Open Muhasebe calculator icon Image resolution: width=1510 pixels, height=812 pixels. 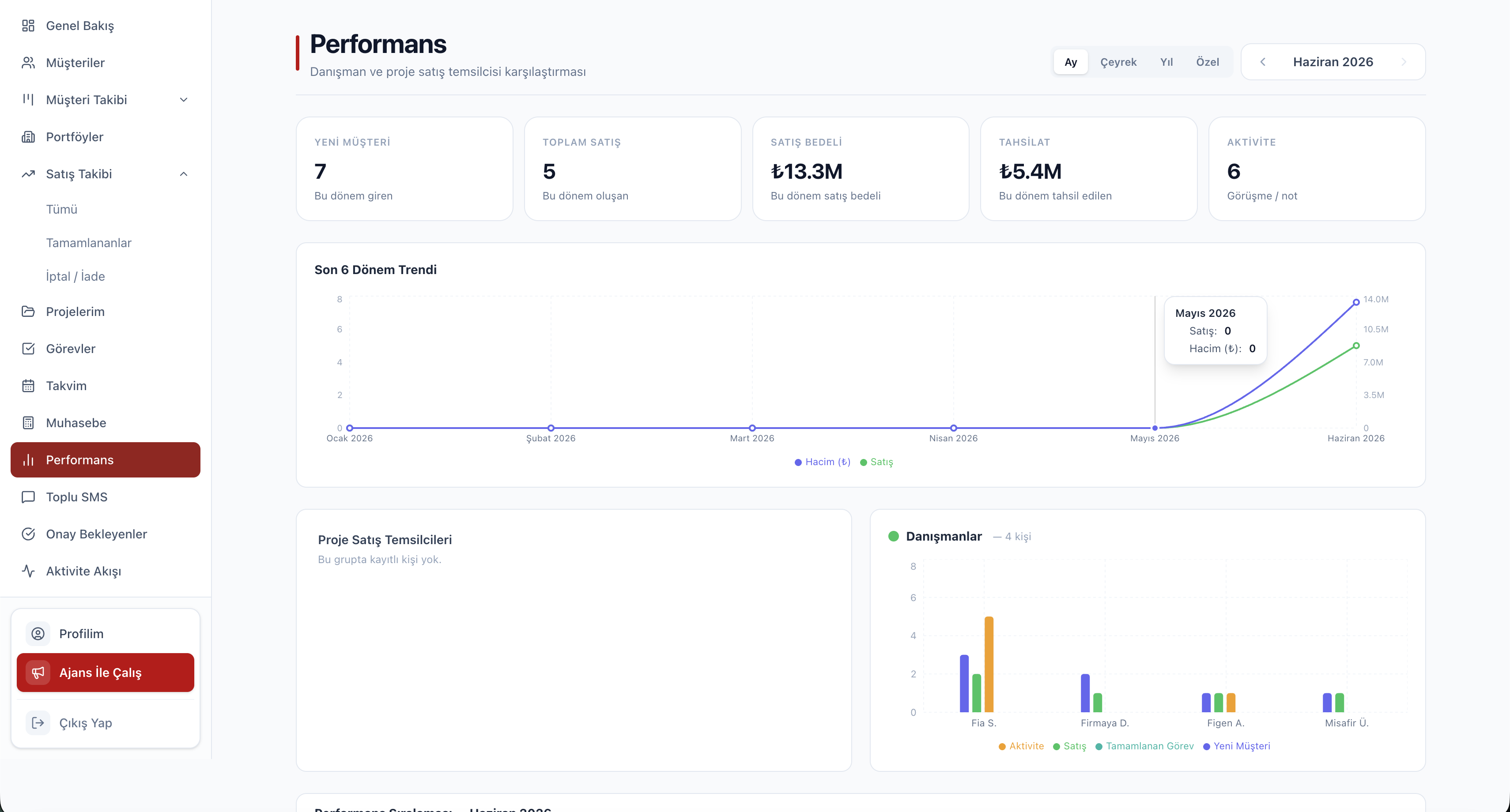28,422
